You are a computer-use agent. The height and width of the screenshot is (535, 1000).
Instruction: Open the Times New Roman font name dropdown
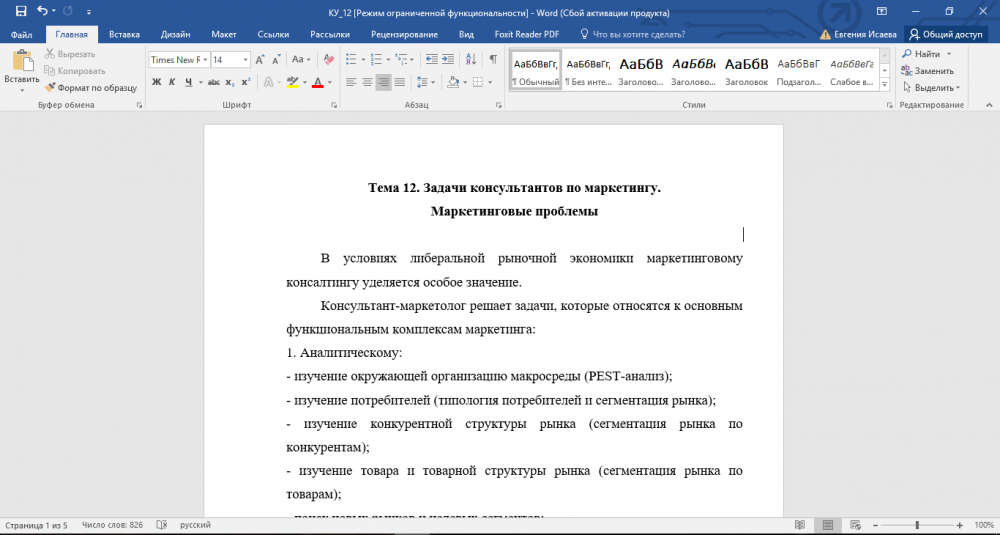(204, 60)
